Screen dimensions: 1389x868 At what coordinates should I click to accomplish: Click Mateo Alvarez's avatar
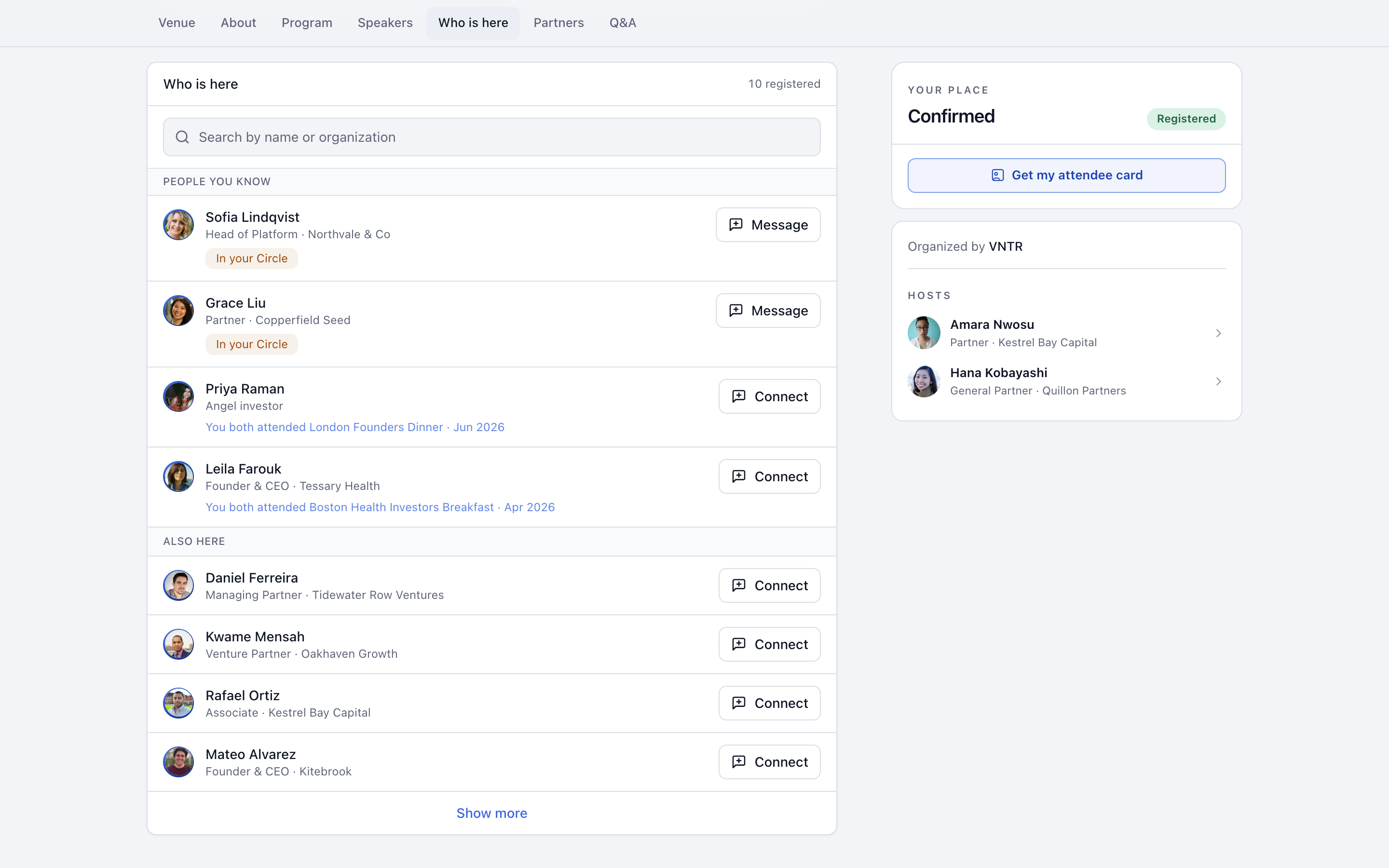(178, 762)
